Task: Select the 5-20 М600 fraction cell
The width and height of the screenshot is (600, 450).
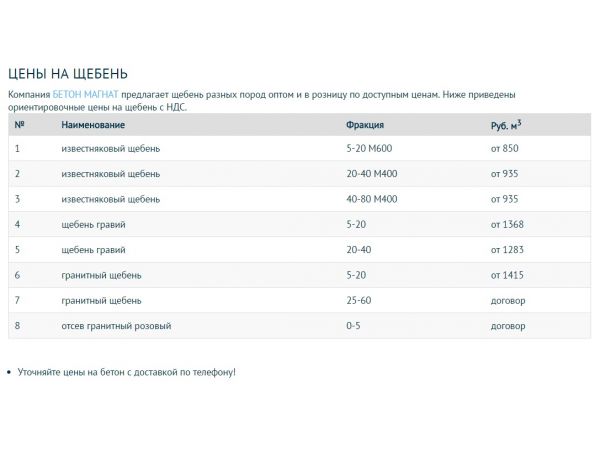Action: [371, 149]
